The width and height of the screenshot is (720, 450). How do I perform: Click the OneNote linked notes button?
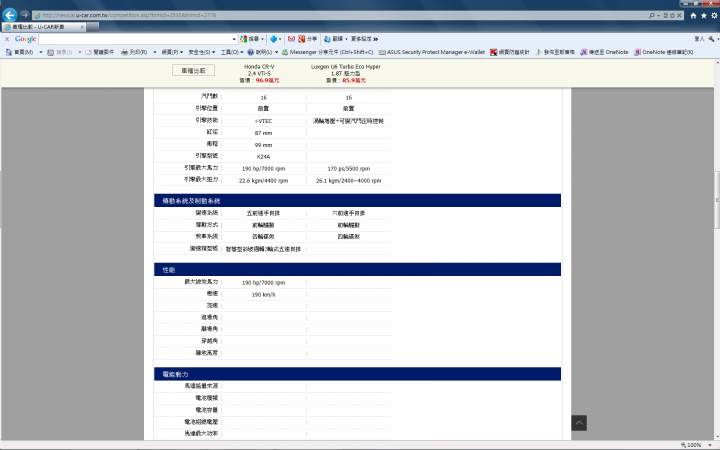[x=664, y=52]
